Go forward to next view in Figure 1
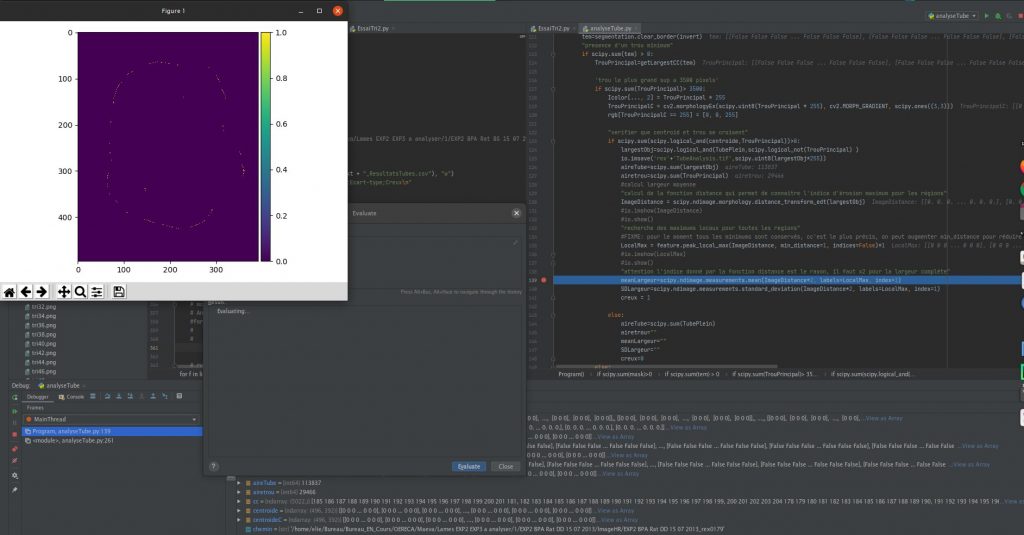The width and height of the screenshot is (1024, 535). pos(42,292)
